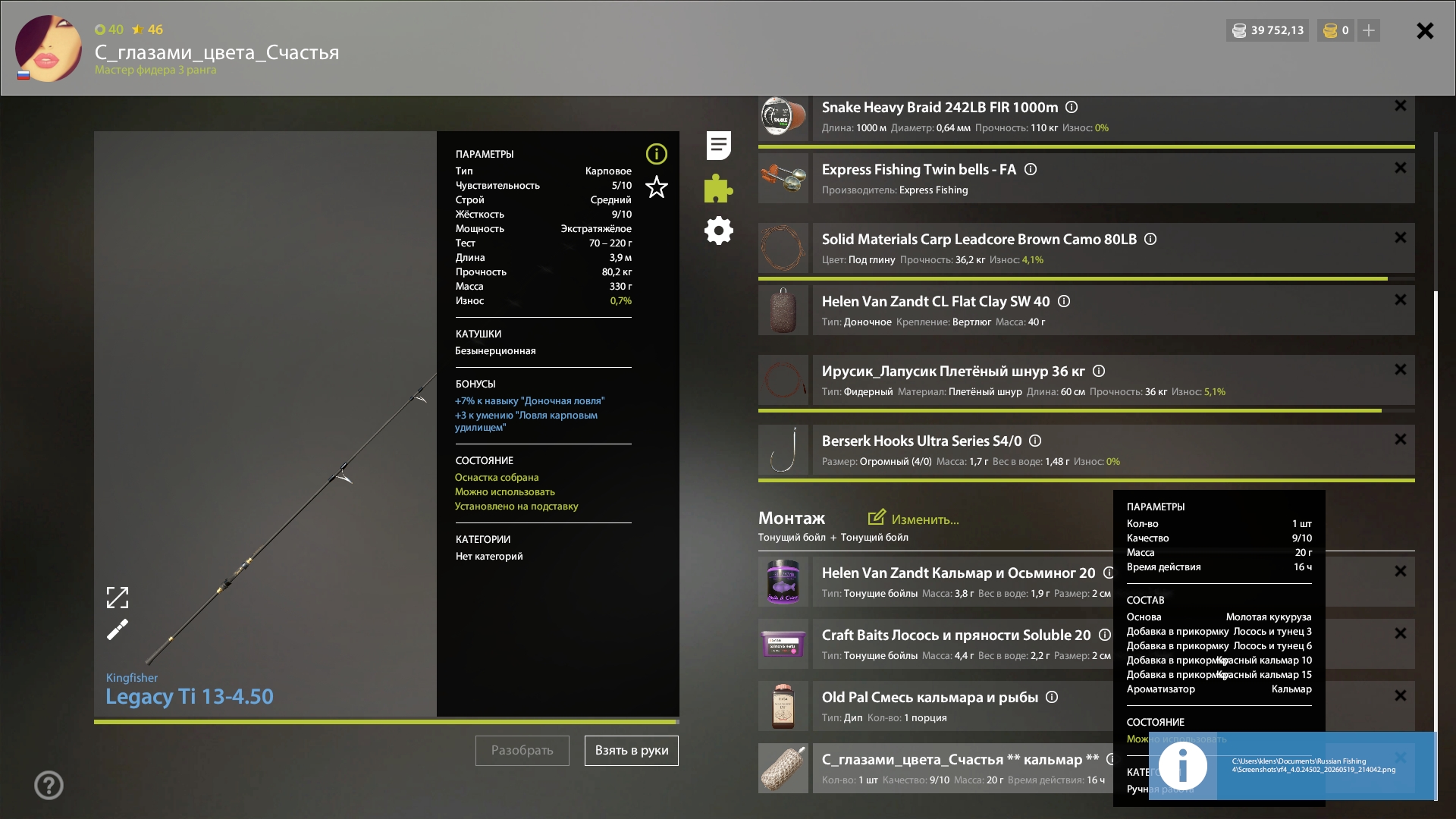
Task: Click the Оснастка собрана status text
Action: click(x=497, y=478)
